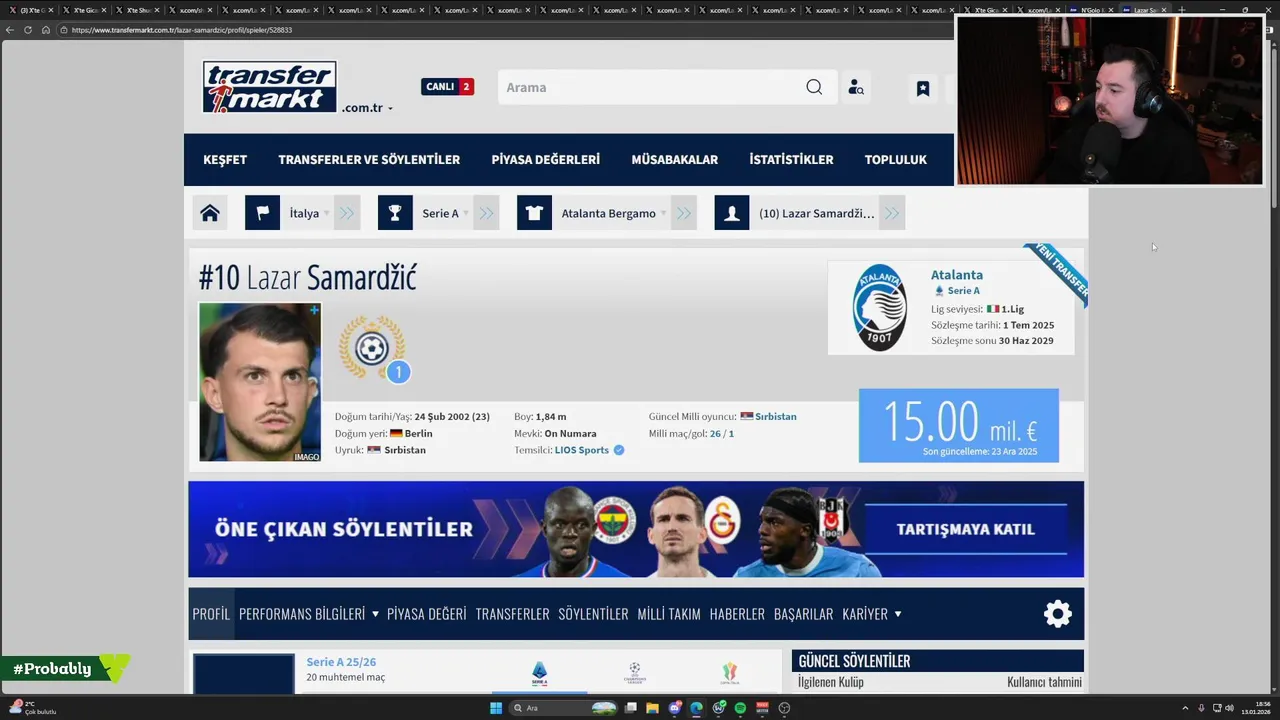This screenshot has height=720, width=1280.
Task: Open the İSTATİSTİKLER menu
Action: tap(791, 160)
